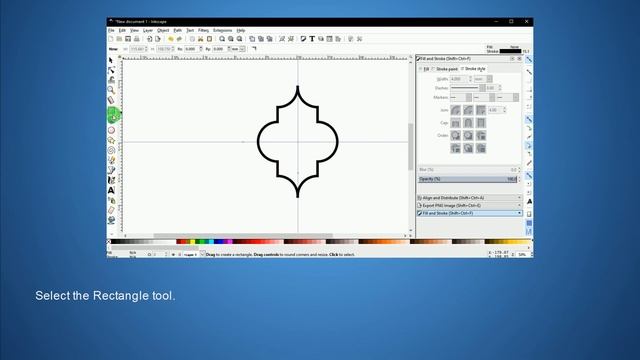Click the Paste toolbar icon
Image resolution: width=640 pixels, height=360 pixels.
pos(209,39)
